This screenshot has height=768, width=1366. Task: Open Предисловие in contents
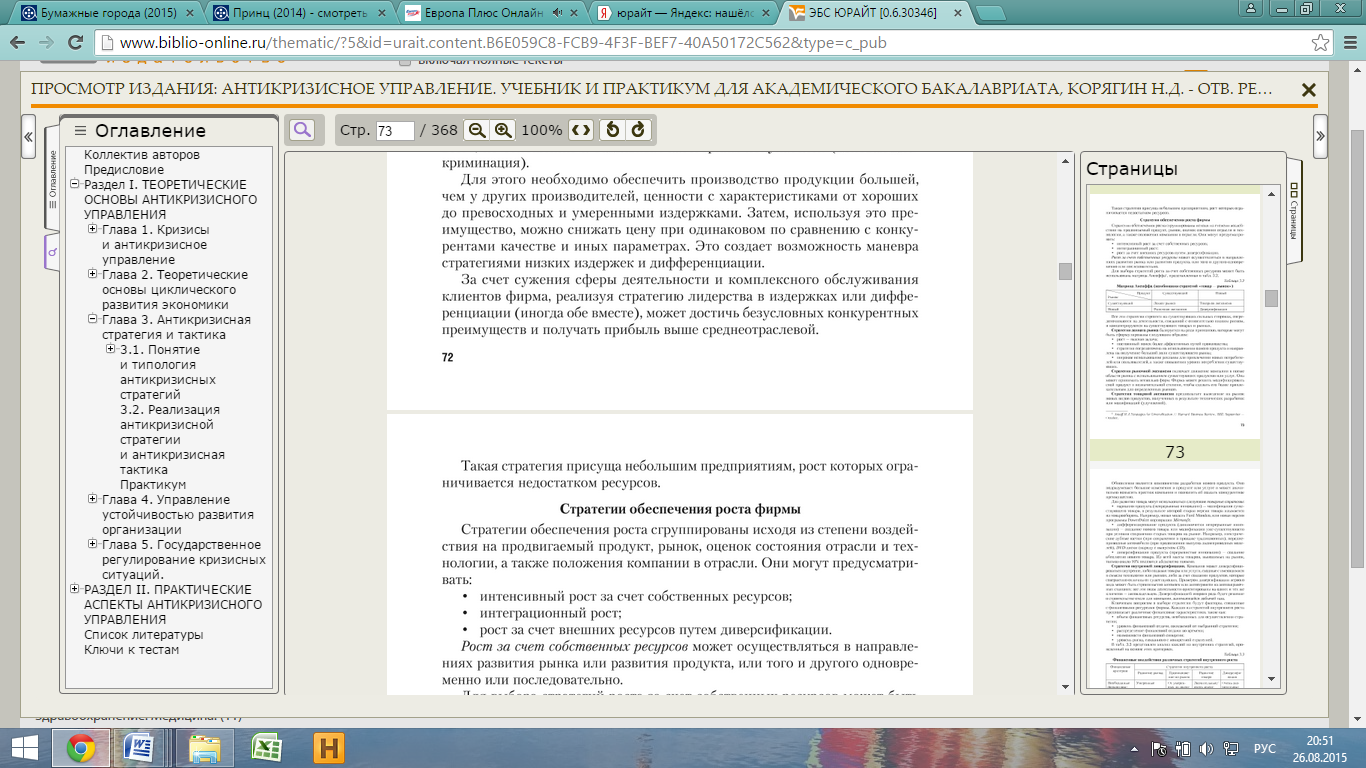(124, 170)
